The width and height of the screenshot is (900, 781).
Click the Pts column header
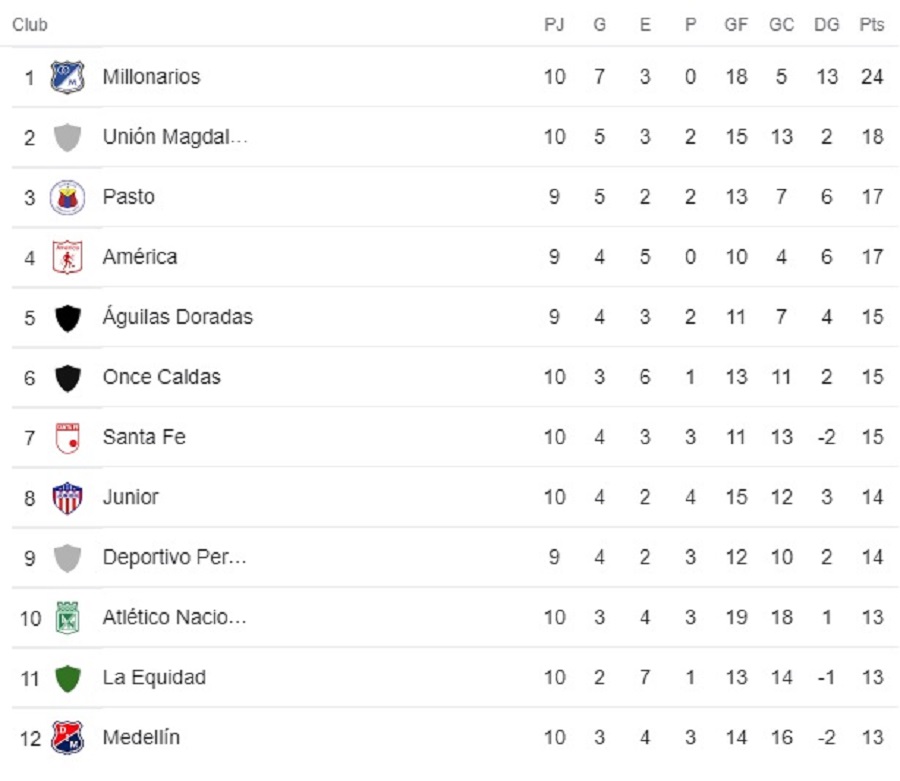pyautogui.click(x=872, y=24)
